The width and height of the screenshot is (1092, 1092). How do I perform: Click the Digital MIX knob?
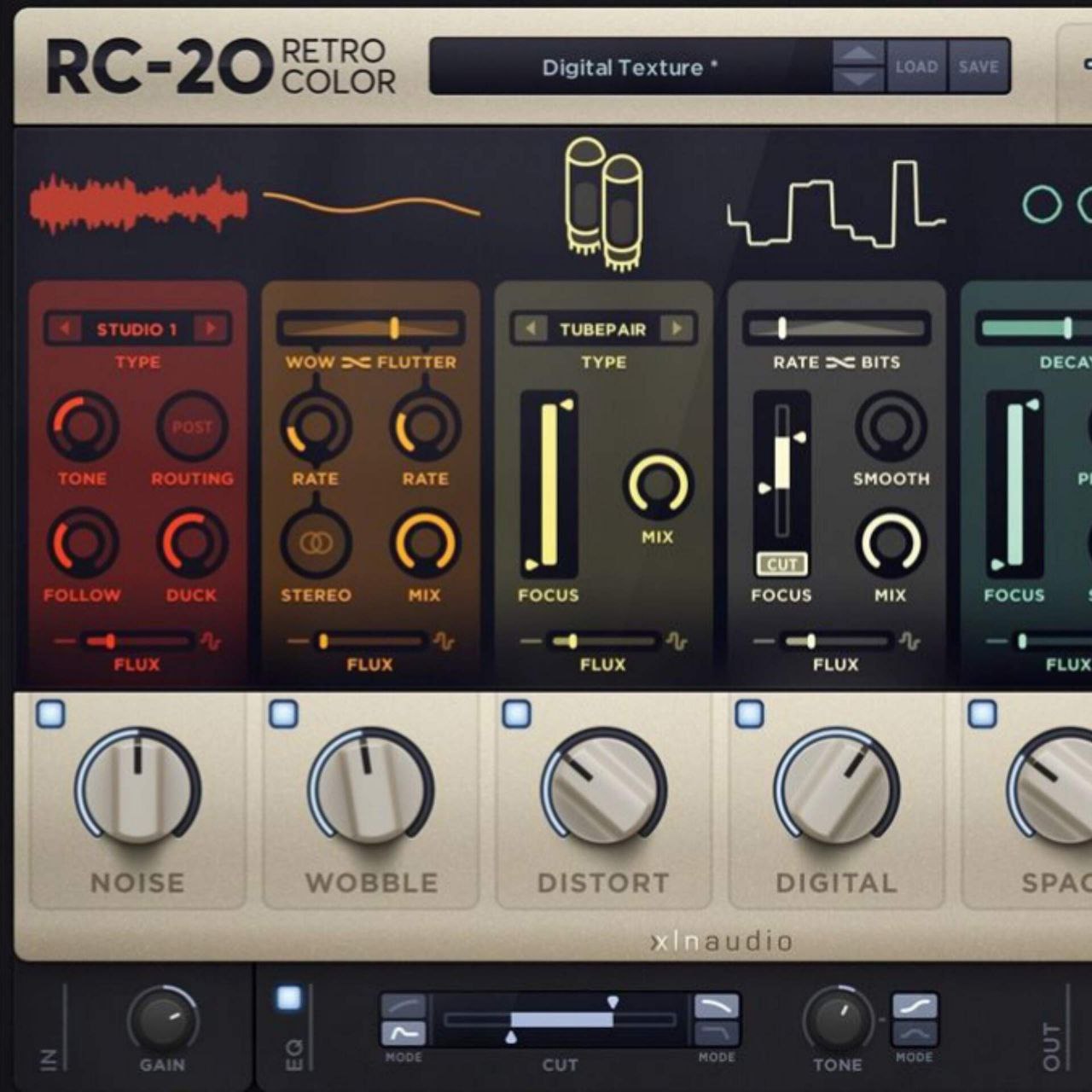(891, 543)
